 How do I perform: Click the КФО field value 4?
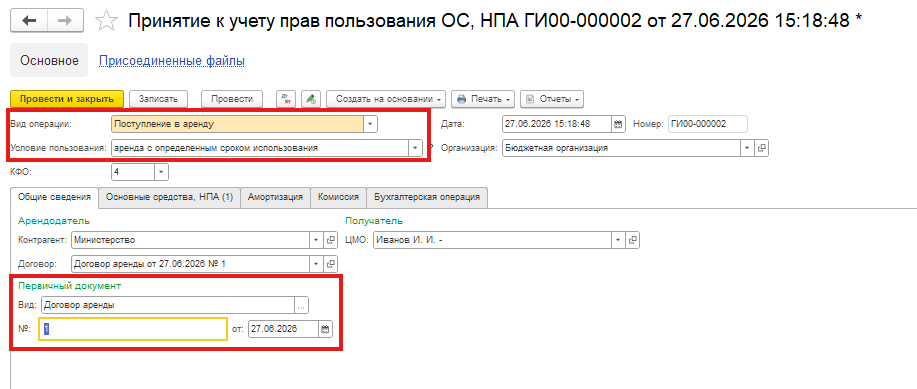(133, 173)
